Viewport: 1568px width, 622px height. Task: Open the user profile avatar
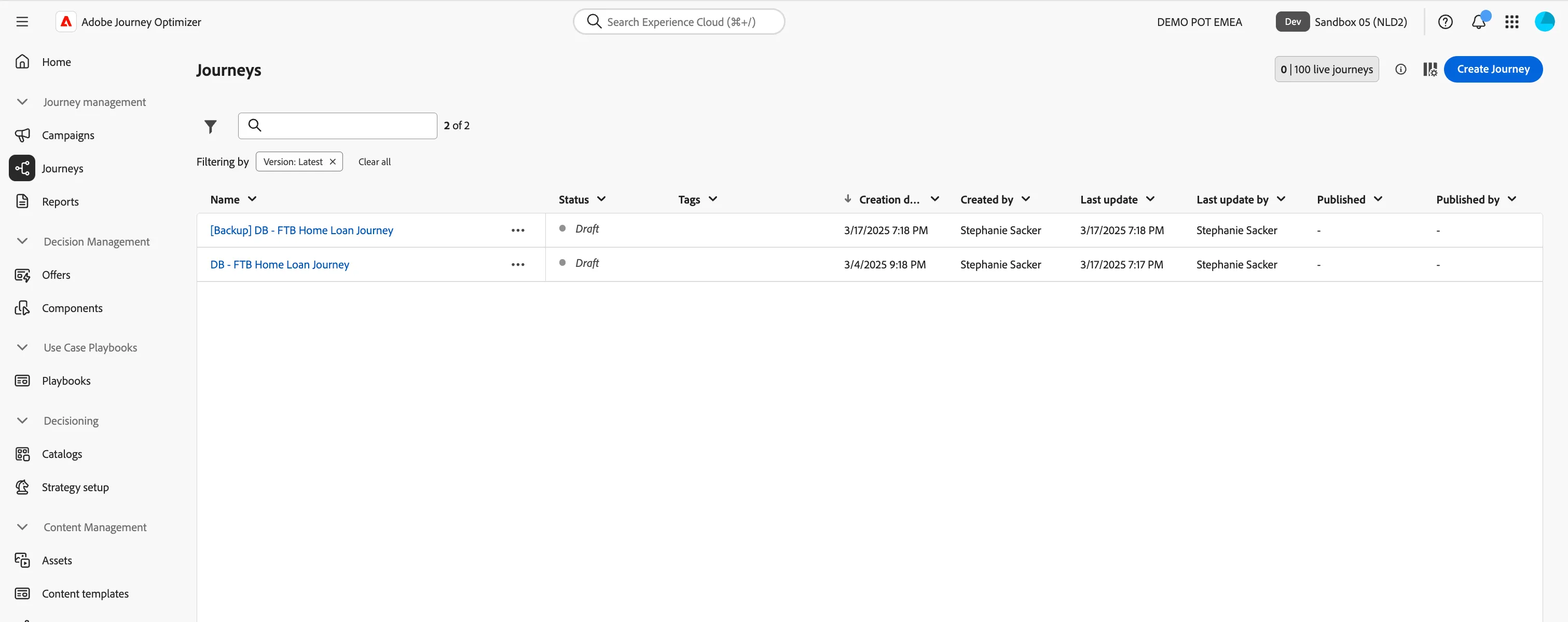tap(1544, 22)
